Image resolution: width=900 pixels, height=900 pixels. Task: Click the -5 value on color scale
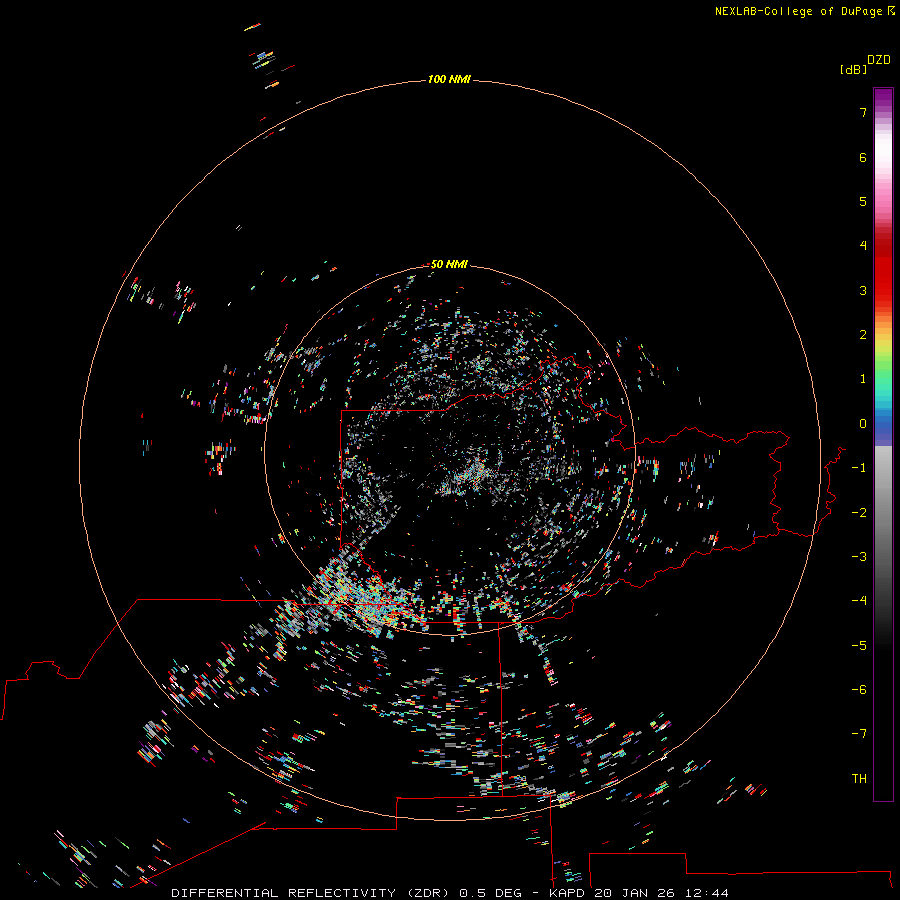pyautogui.click(x=859, y=646)
